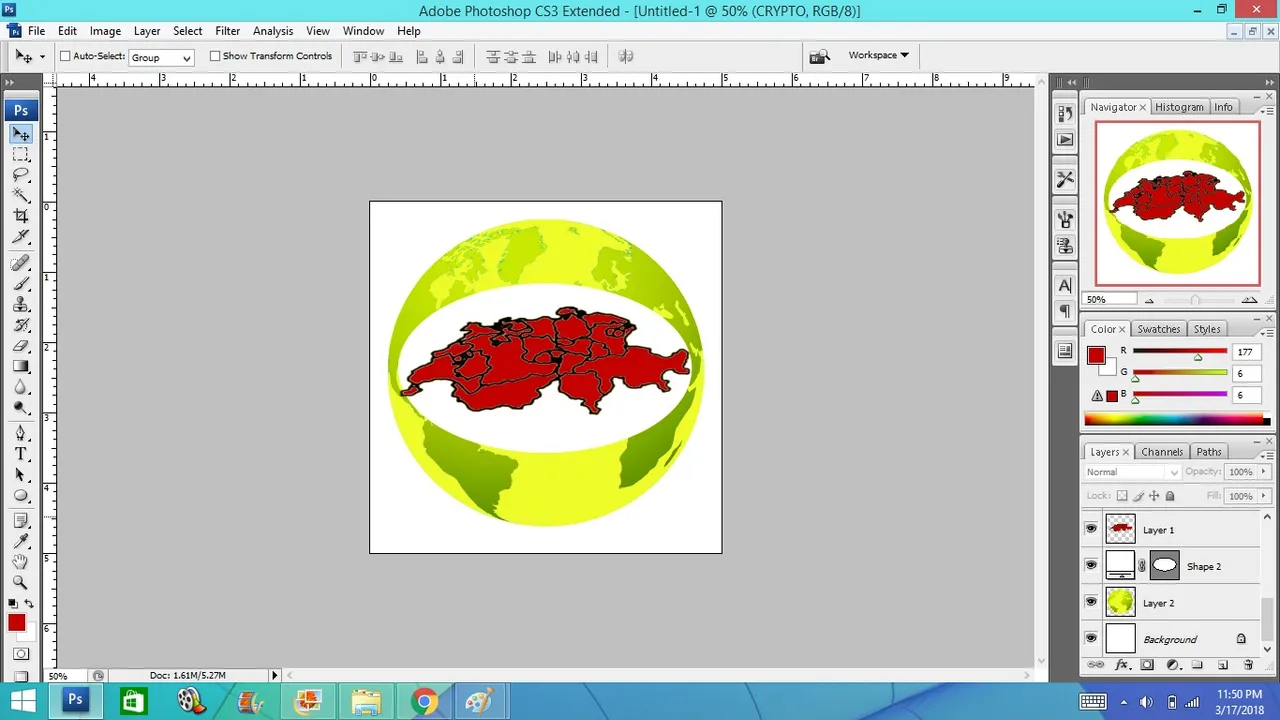Select the Burn tool
1280x720 pixels.
(21, 407)
